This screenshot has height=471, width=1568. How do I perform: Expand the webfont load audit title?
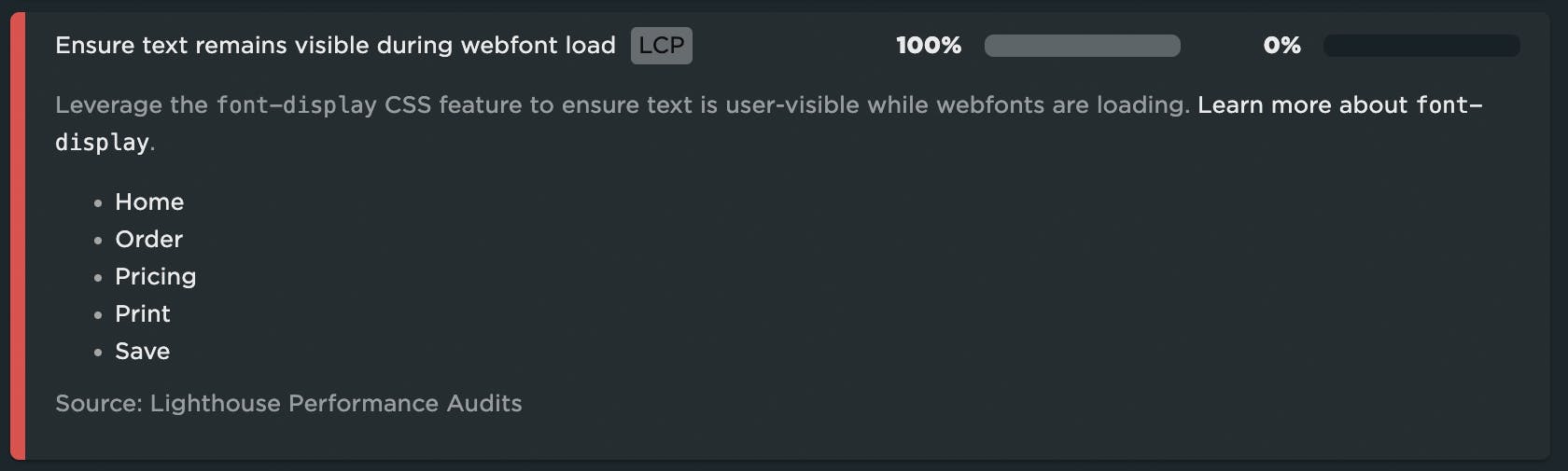click(x=335, y=46)
